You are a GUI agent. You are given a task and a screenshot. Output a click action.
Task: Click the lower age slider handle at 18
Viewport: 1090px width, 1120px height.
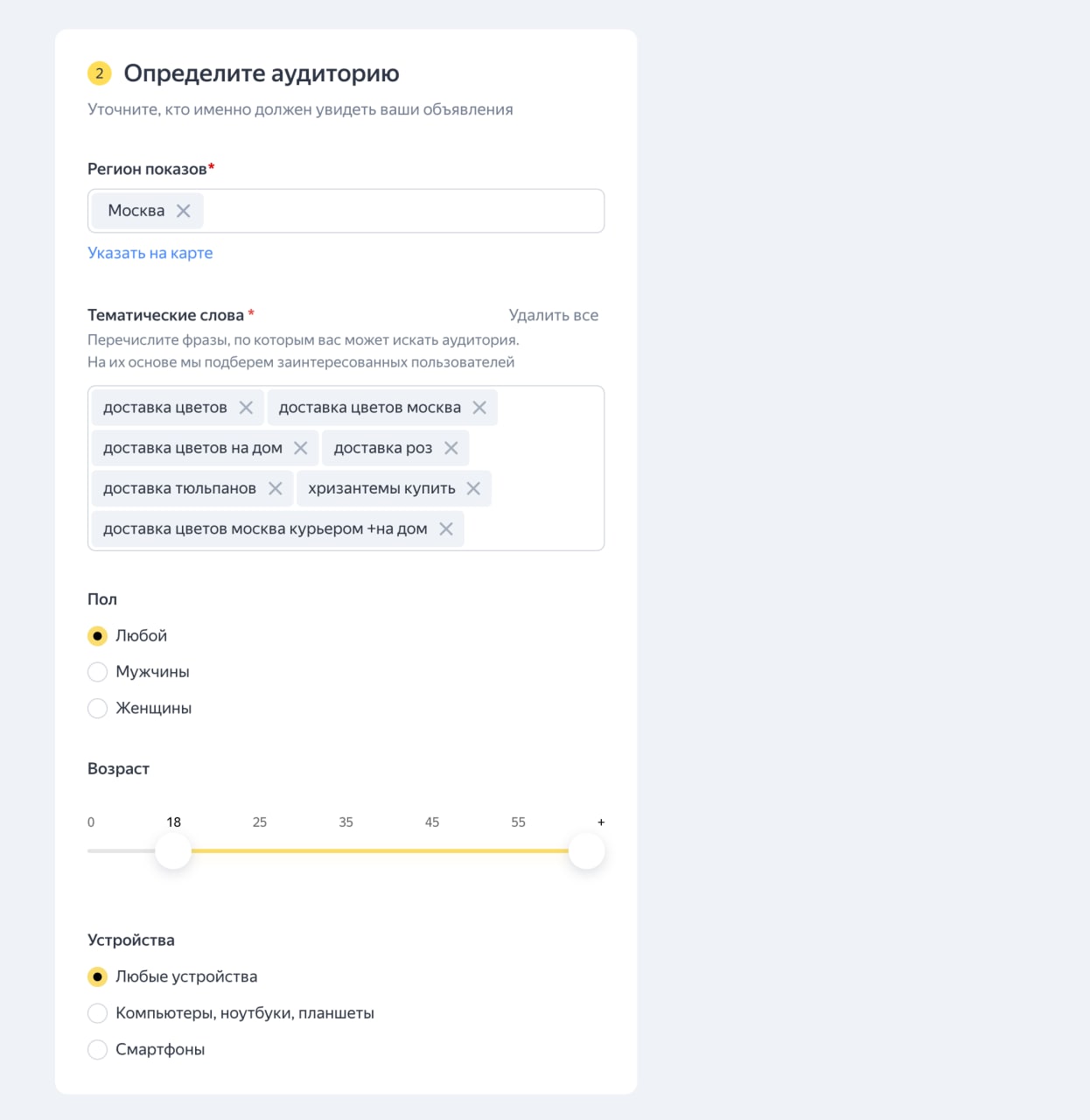173,850
